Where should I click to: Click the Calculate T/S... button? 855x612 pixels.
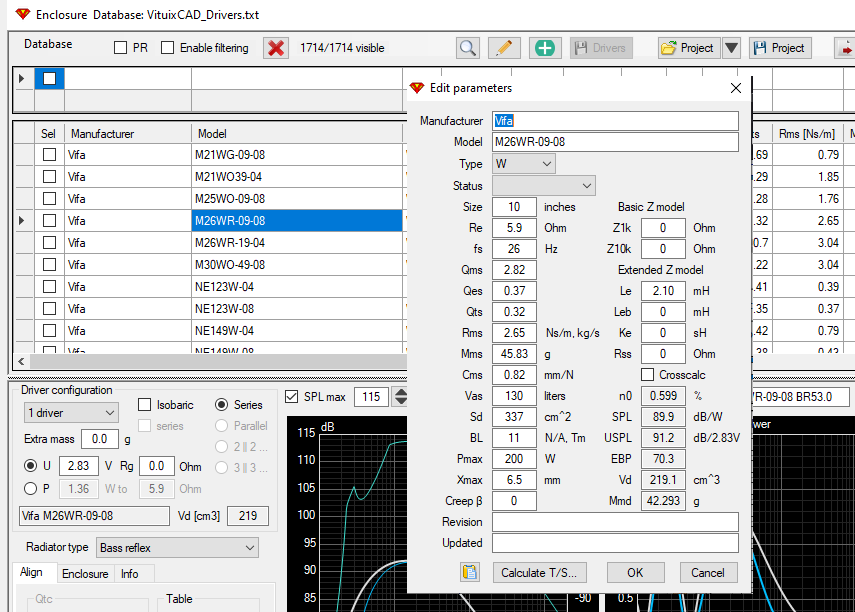point(539,573)
